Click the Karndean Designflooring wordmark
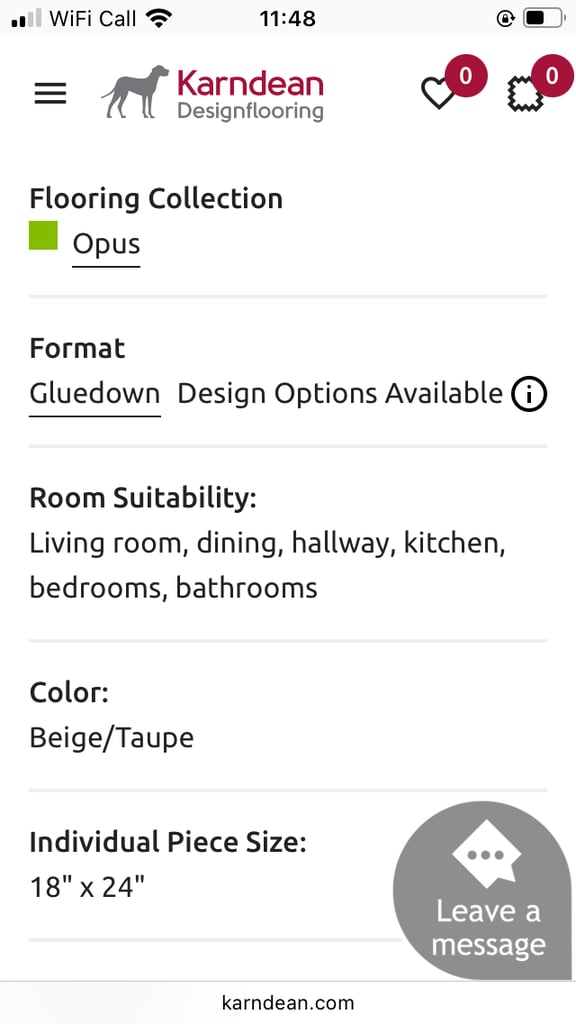Viewport: 576px width, 1024px height. click(250, 95)
